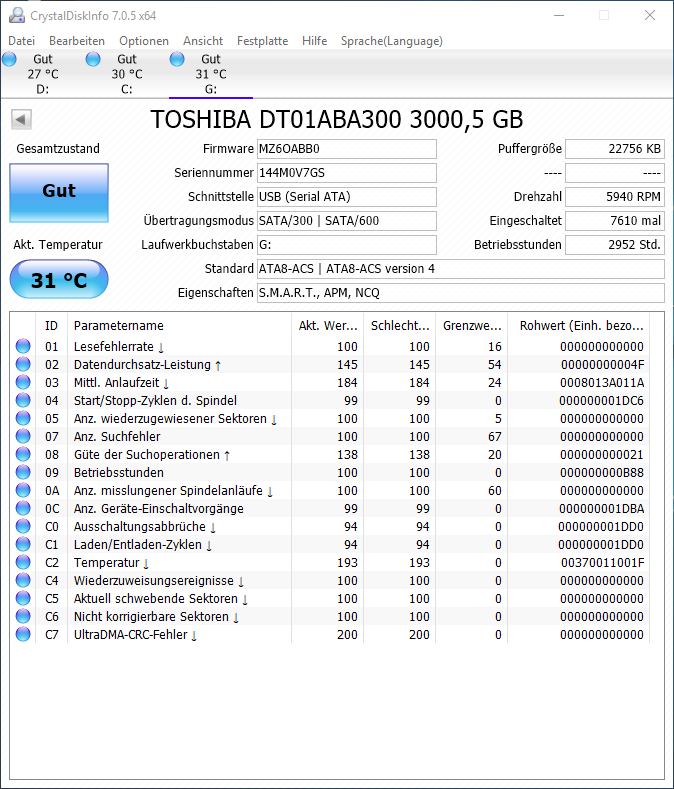This screenshot has width=674, height=789.
Task: Select the Mittl. Anlaufzeit parameter name
Action: click(x=121, y=383)
